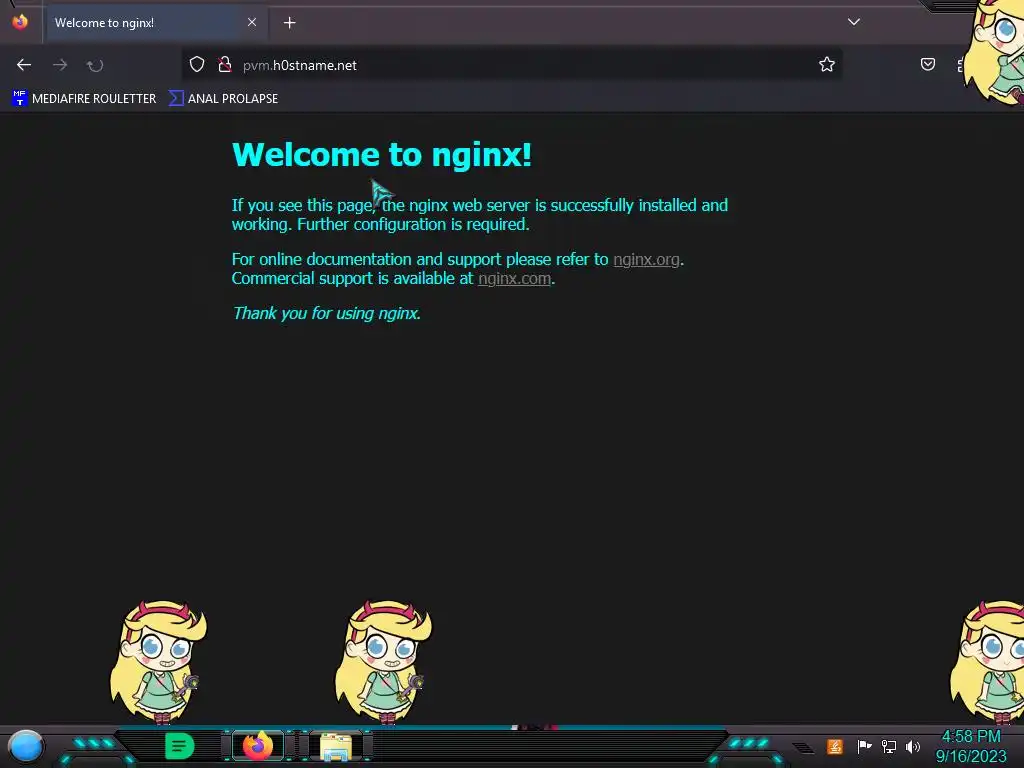Click the clock showing 4:58 PM
The width and height of the screenshot is (1024, 768).
(971, 737)
